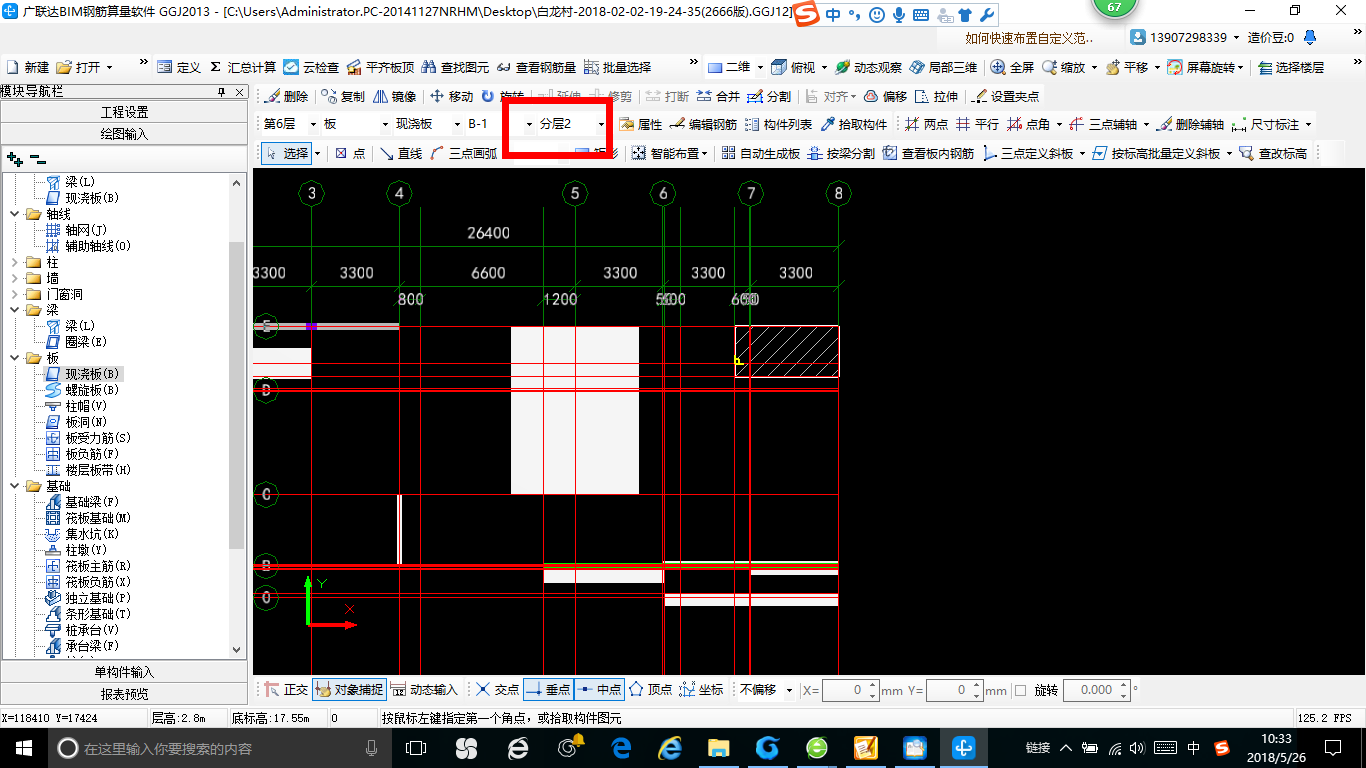Click the 定义 define button
The image size is (1366, 768).
coord(179,67)
